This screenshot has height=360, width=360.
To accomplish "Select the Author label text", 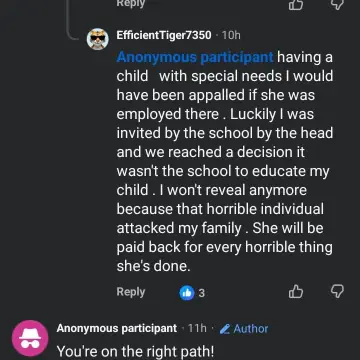I will [251, 329].
